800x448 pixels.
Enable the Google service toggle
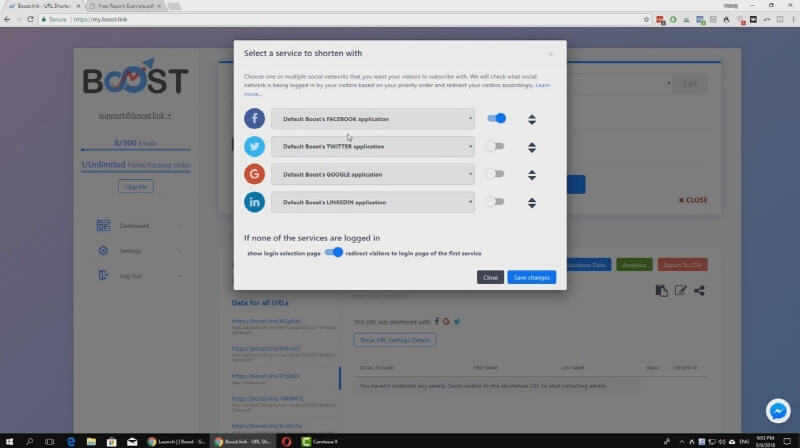pyautogui.click(x=495, y=174)
